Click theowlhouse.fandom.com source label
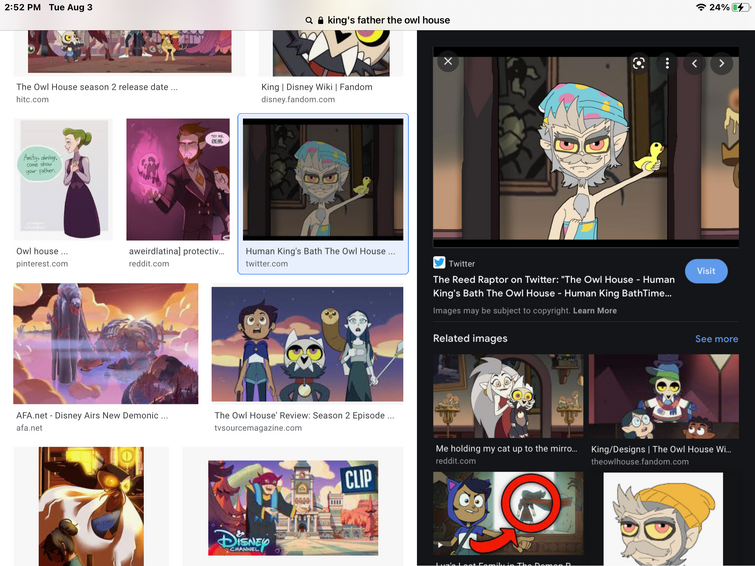The width and height of the screenshot is (755, 566). point(640,462)
